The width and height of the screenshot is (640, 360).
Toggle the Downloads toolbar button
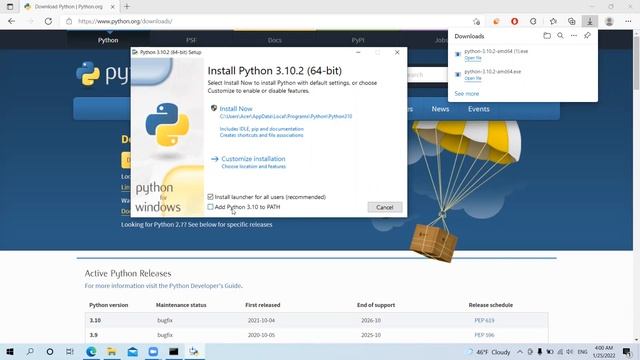(590, 21)
